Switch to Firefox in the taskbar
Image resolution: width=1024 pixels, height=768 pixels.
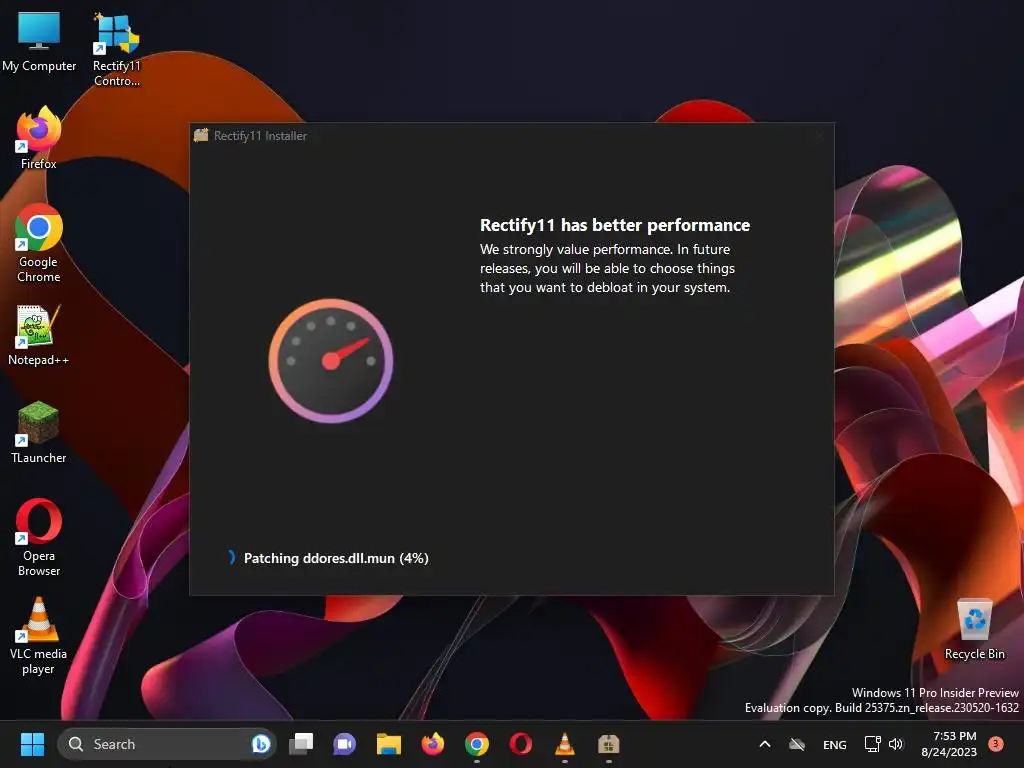tap(432, 744)
